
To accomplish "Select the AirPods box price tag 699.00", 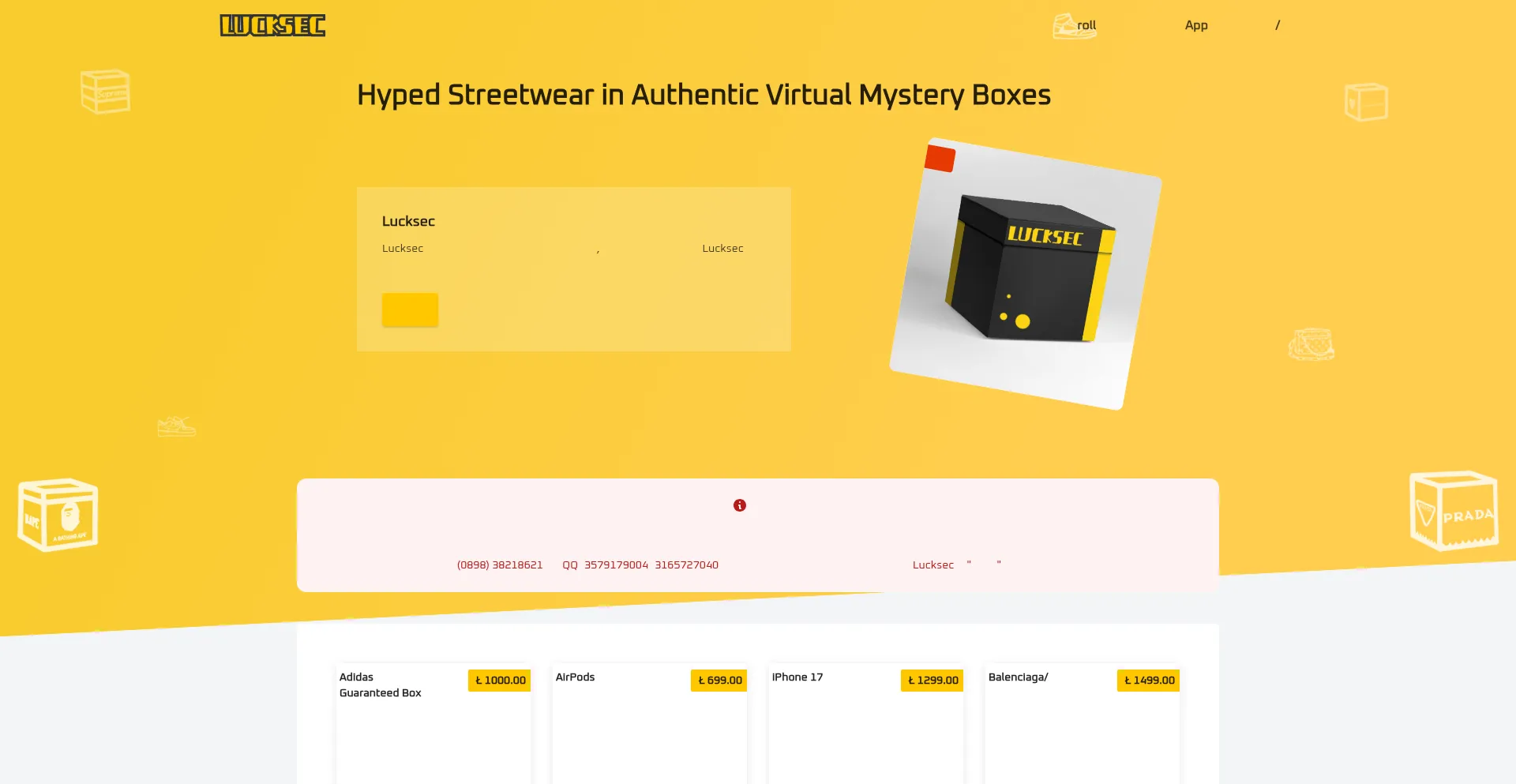I will pyautogui.click(x=719, y=681).
